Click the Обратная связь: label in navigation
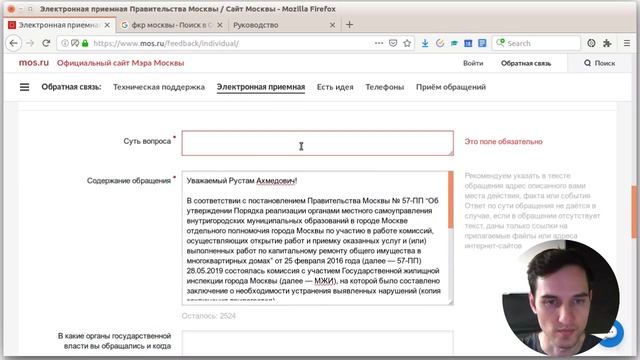Viewport: 640px width, 360px height. point(71,87)
